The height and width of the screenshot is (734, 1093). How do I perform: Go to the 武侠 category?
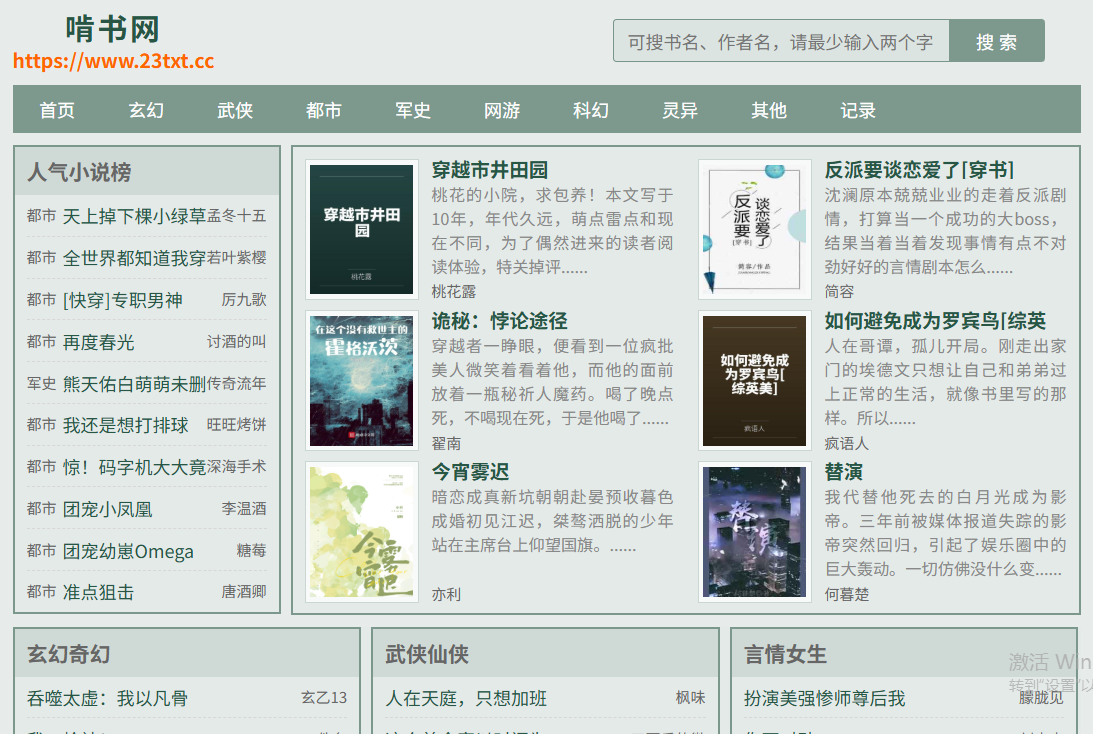[235, 110]
